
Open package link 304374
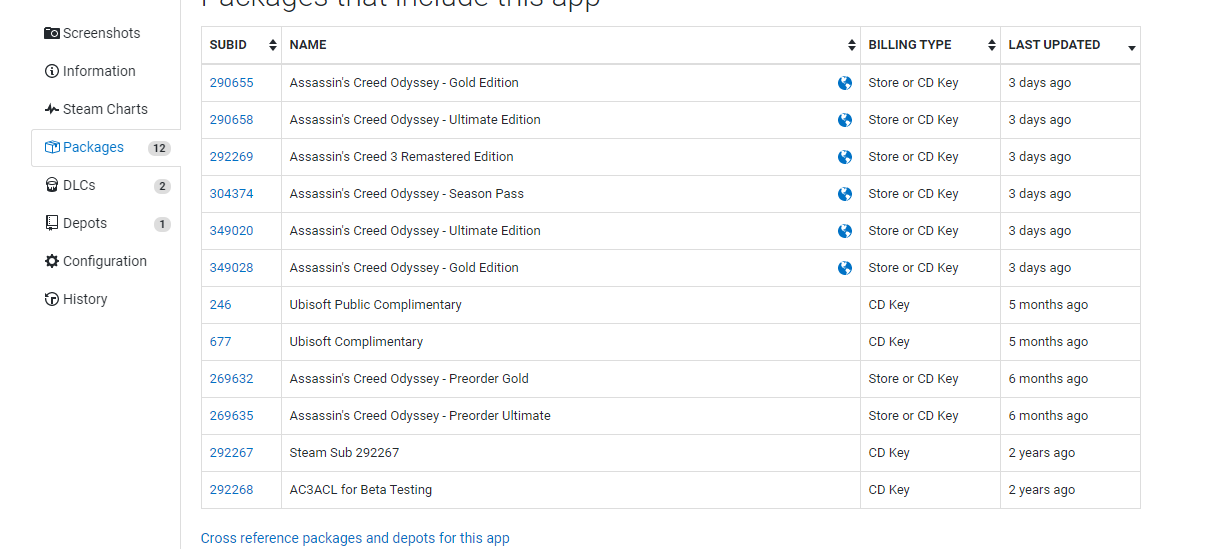(231, 194)
